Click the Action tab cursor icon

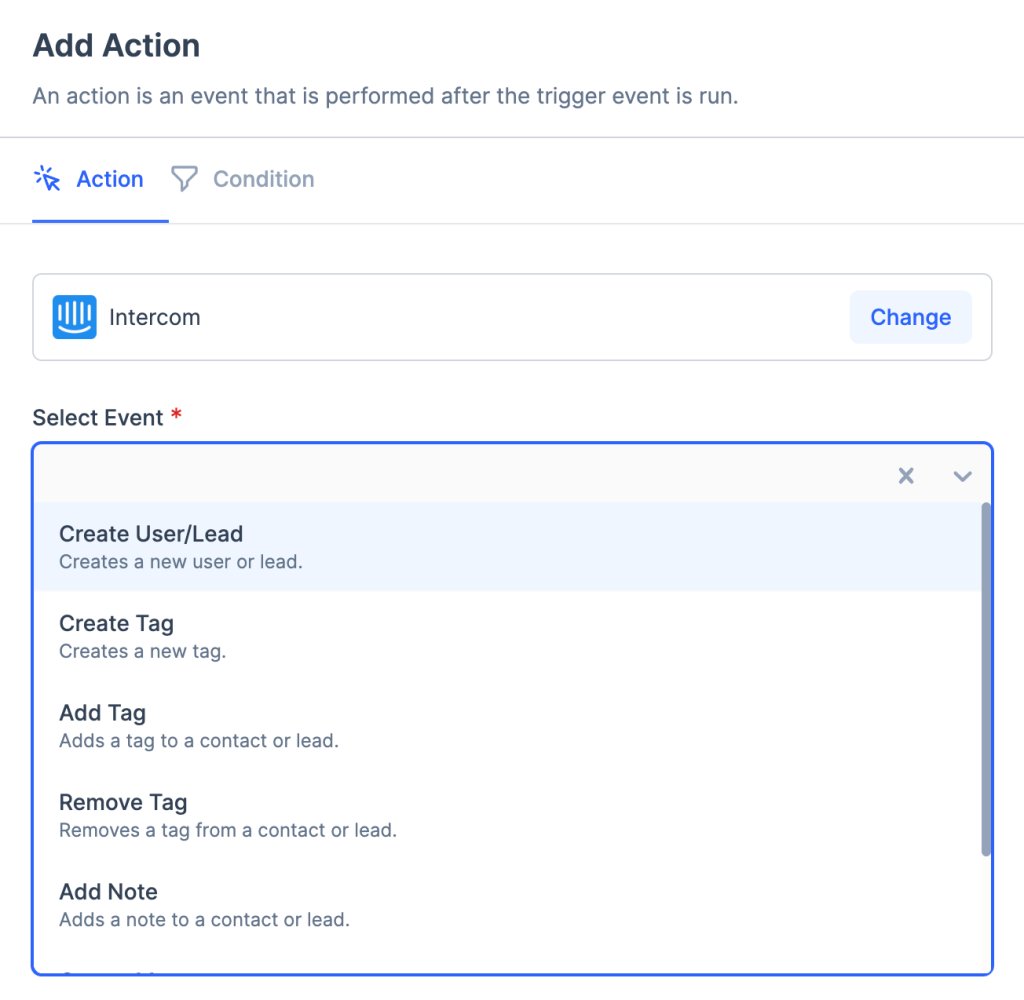[47, 179]
